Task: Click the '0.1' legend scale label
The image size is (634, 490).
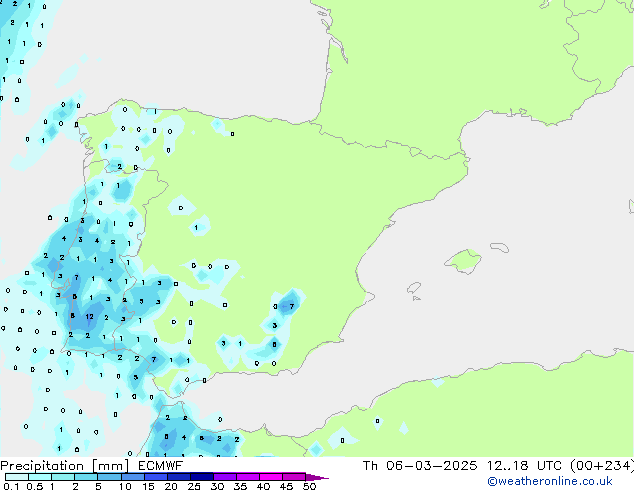Action: pyautogui.click(x=11, y=486)
